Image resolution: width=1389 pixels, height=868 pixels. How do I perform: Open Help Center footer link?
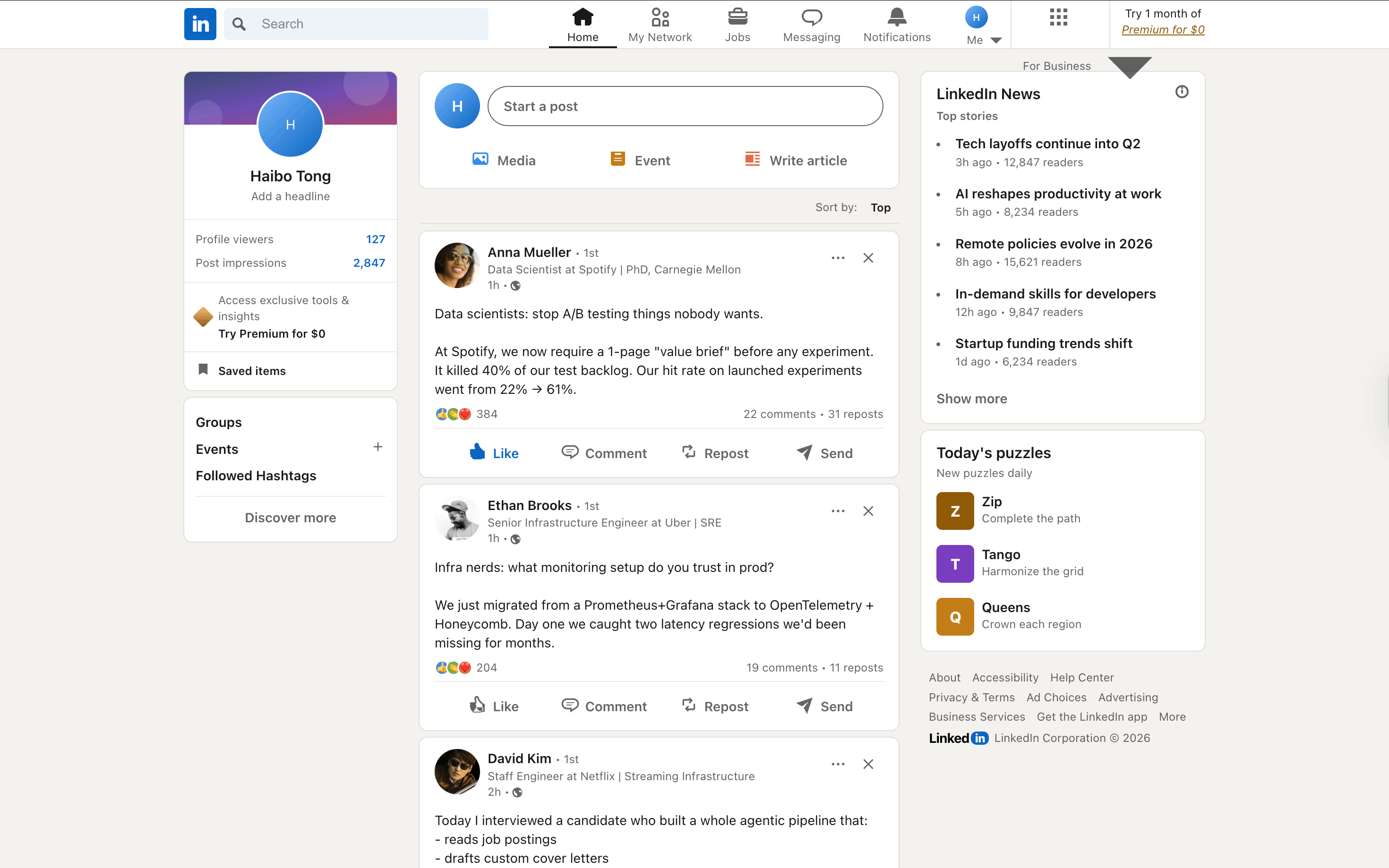tap(1082, 677)
